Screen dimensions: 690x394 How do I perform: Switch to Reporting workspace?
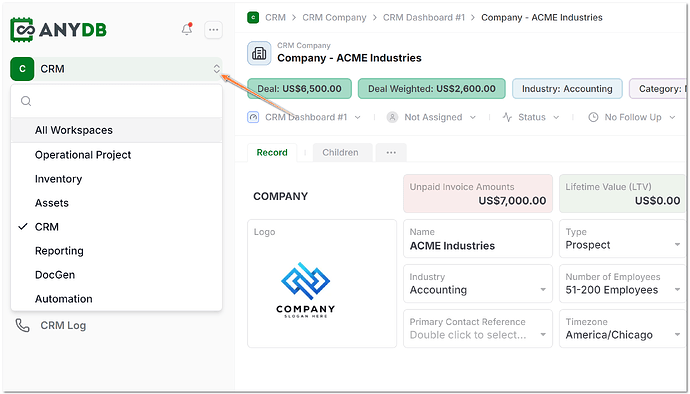[x=117, y=251]
